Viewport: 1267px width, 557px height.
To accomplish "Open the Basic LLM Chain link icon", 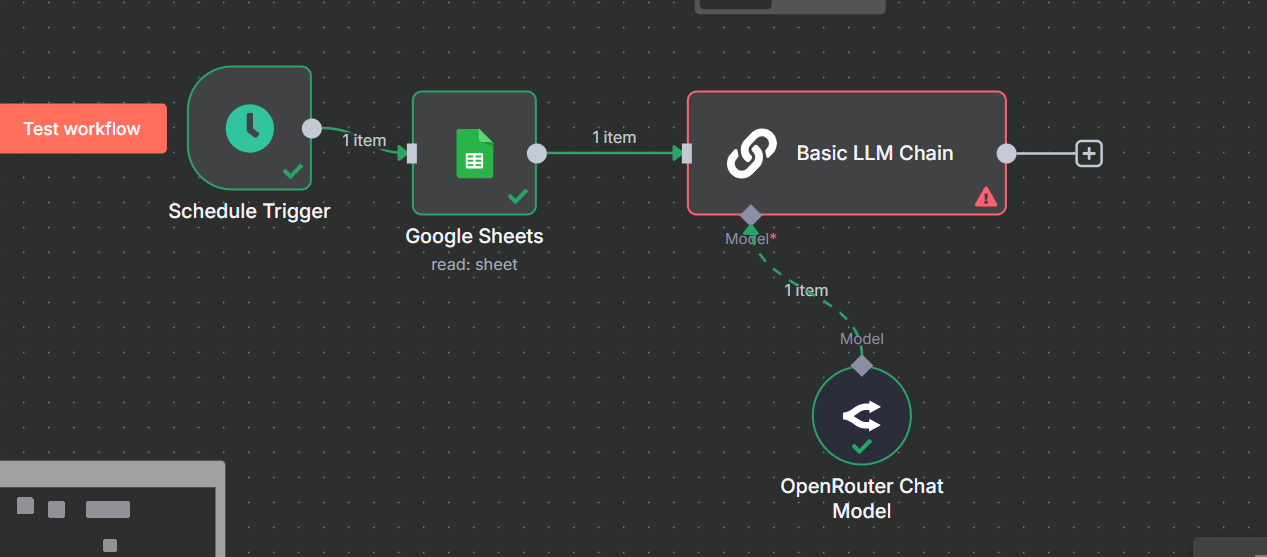I will pyautogui.click(x=752, y=153).
